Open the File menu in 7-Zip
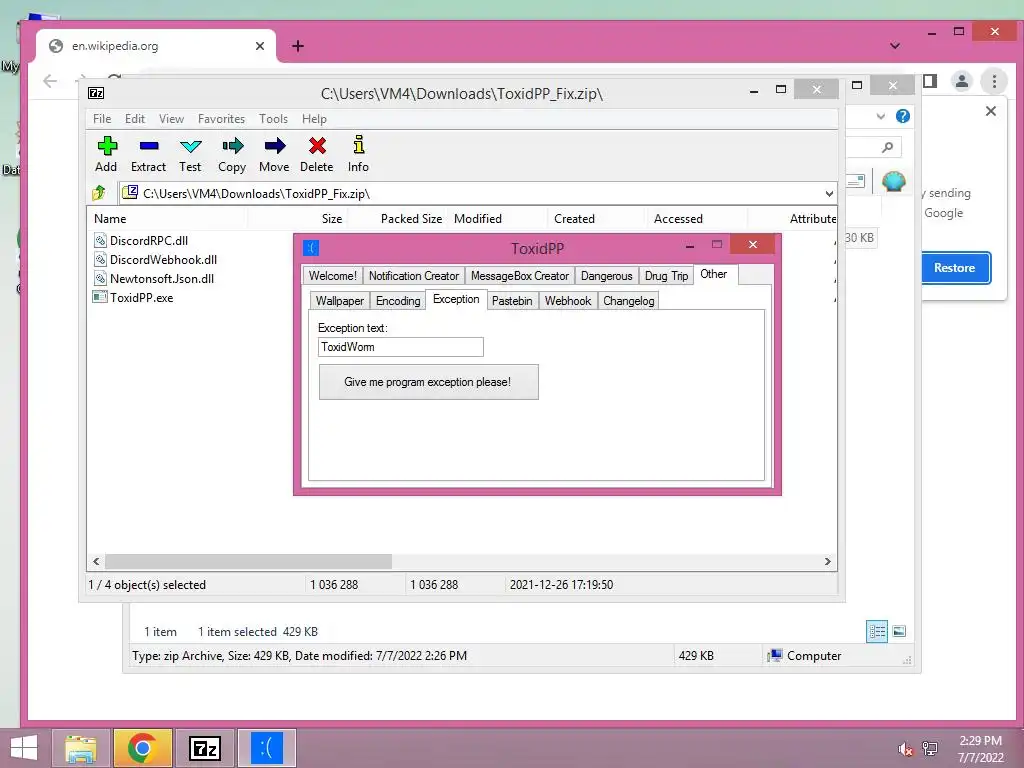This screenshot has height=768, width=1024. click(x=102, y=119)
